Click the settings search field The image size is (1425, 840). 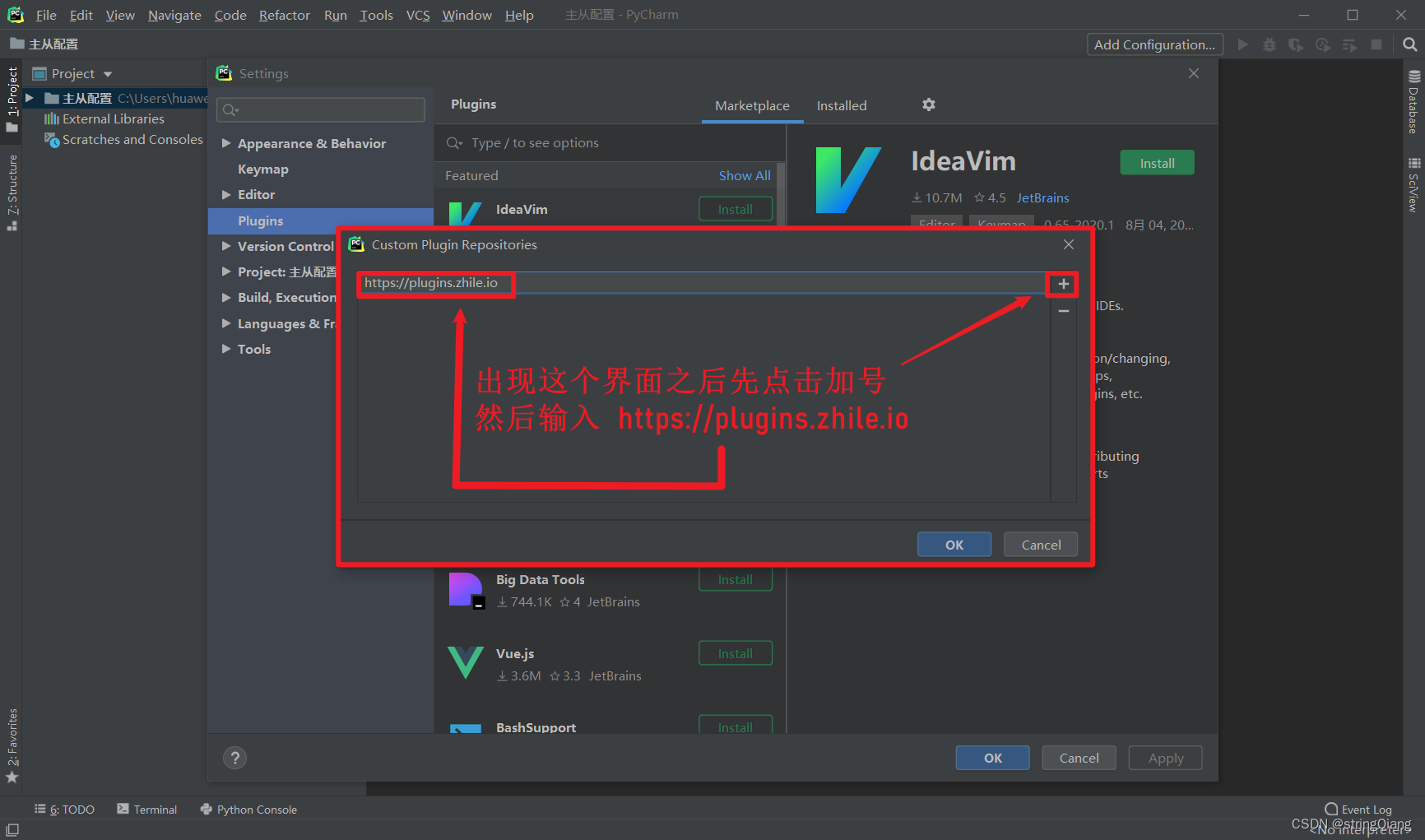pyautogui.click(x=321, y=109)
